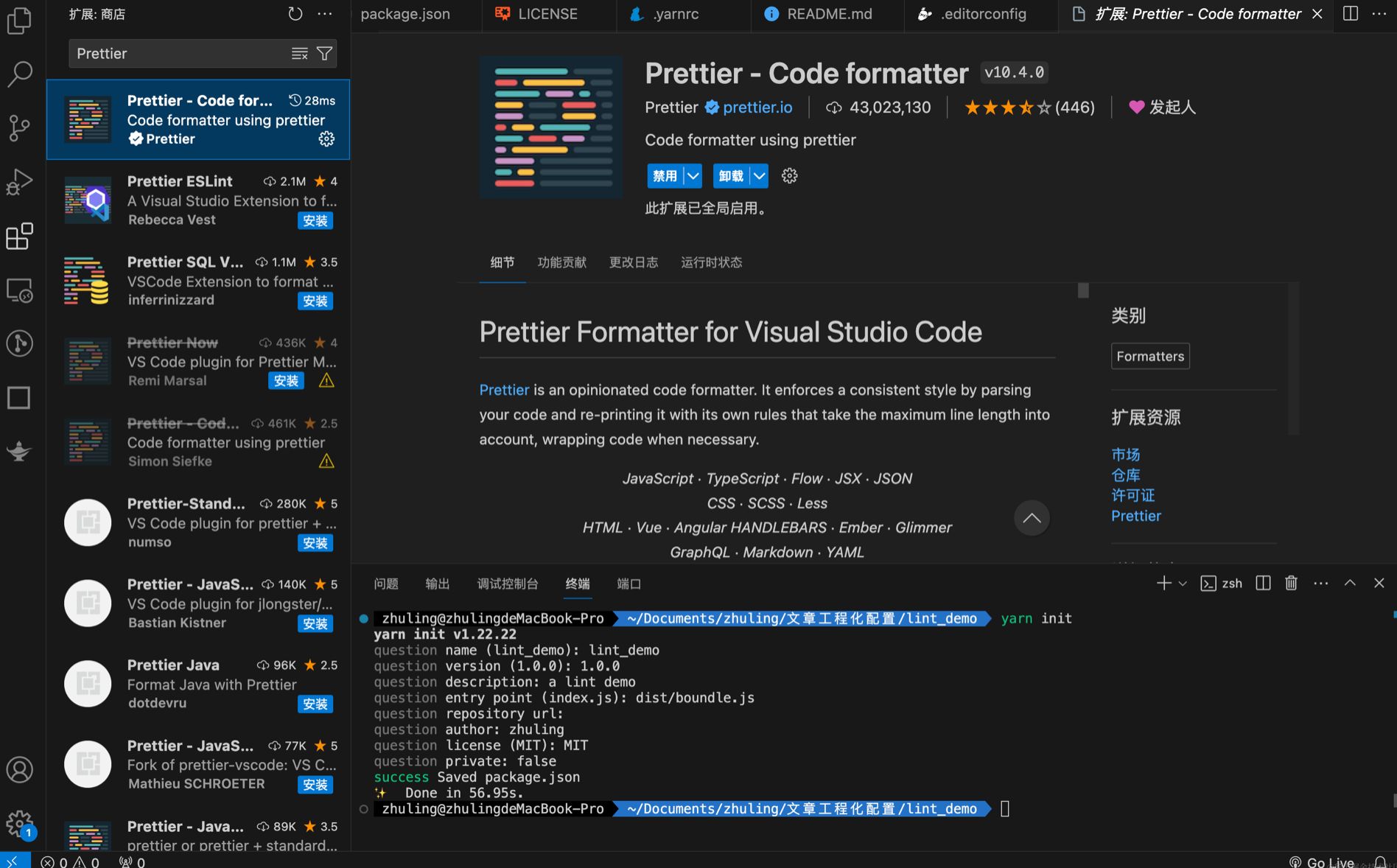
Task: Kill terminal with trash icon
Action: (x=1291, y=584)
